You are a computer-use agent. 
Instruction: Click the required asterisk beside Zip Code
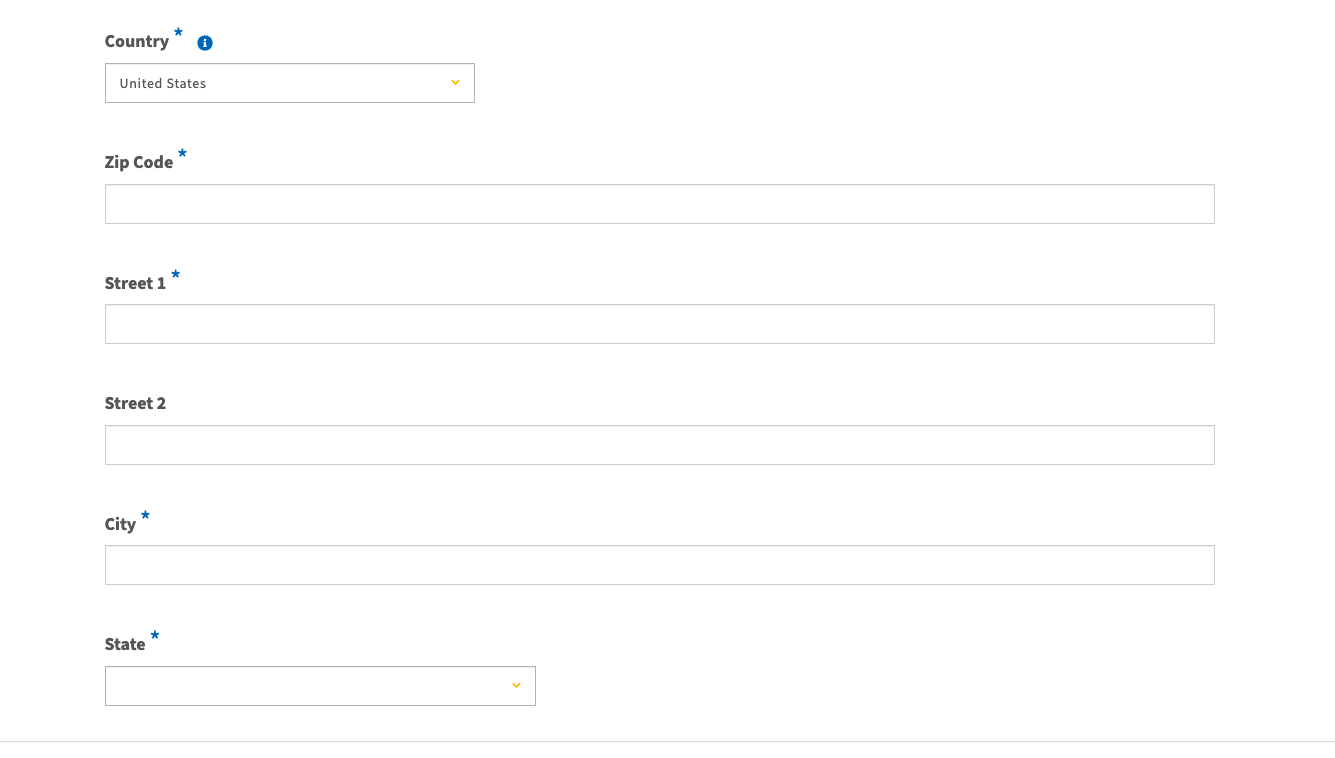[182, 154]
